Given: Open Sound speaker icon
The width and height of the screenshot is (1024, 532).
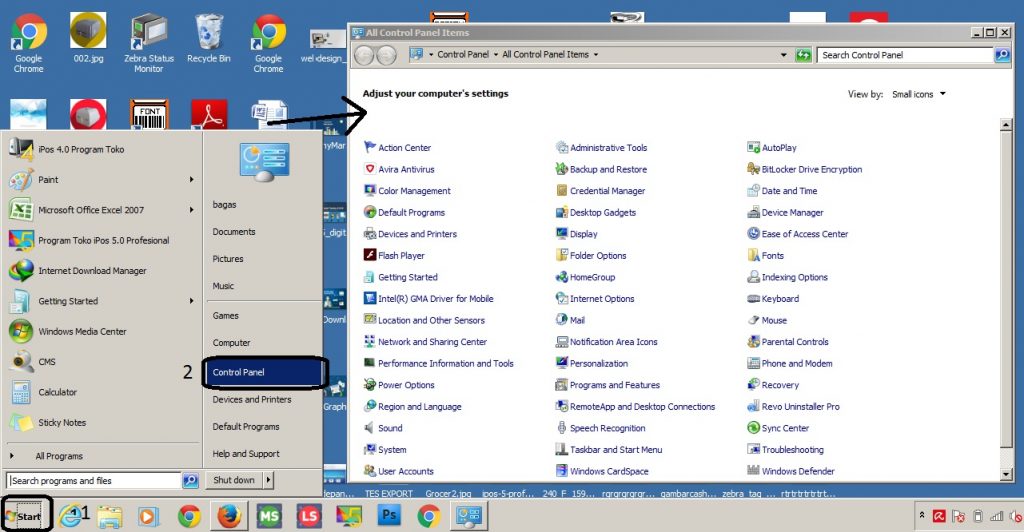Looking at the screenshot, I should coord(370,428).
